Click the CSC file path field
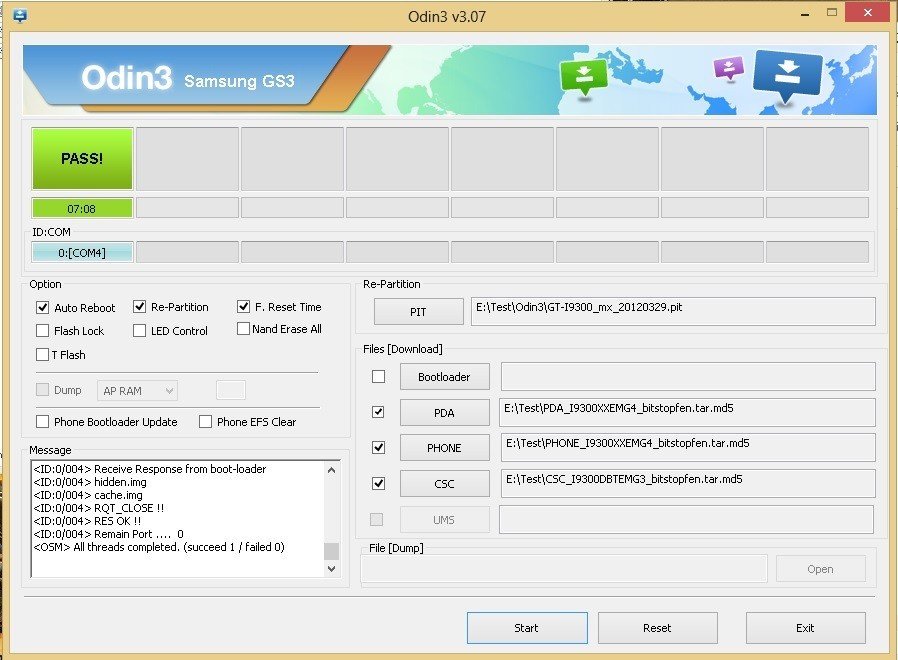Image resolution: width=898 pixels, height=660 pixels. 688,484
